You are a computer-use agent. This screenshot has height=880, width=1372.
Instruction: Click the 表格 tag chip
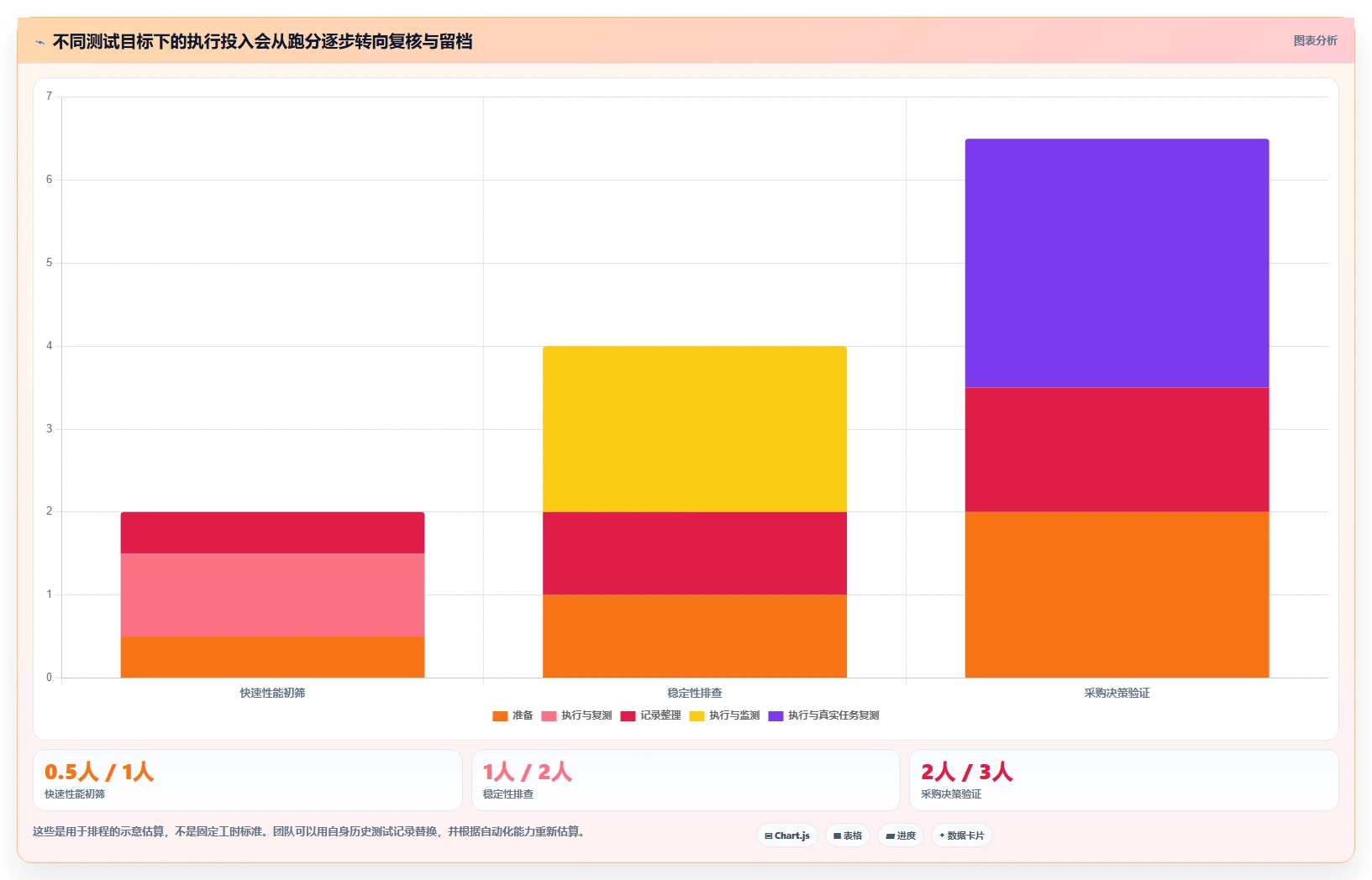[847, 835]
